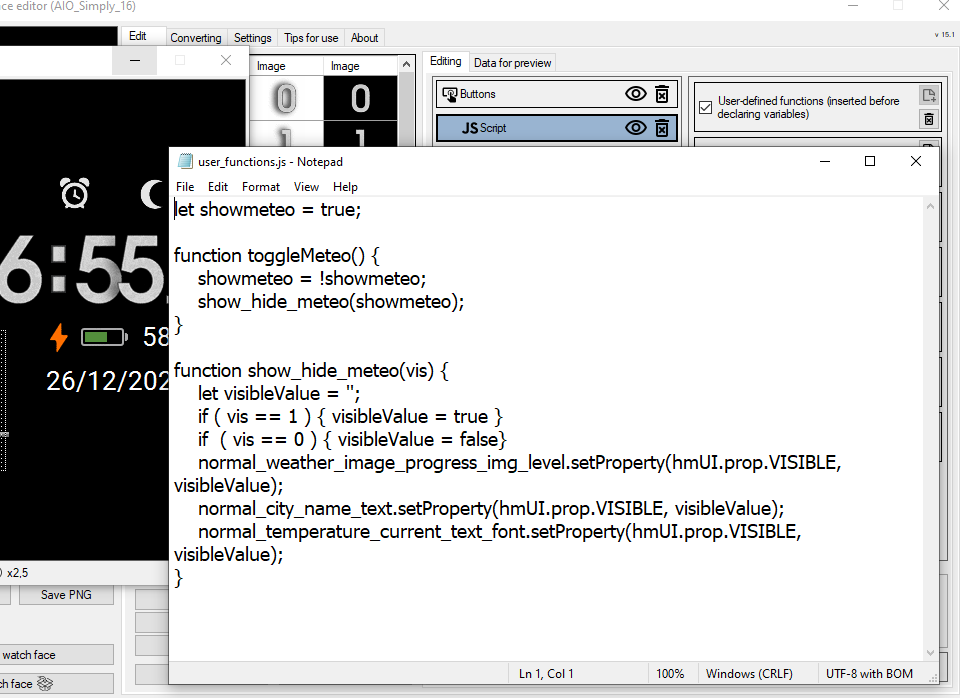
Task: Click the 6:55 time digits in preview
Action: 83,271
